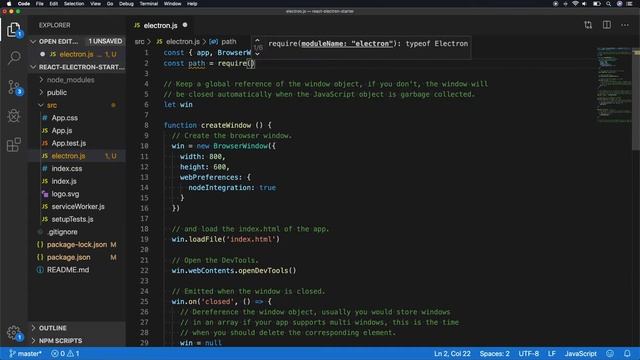The height and width of the screenshot is (360, 640).
Task: Open the Search view in activity bar
Action: [14, 57]
